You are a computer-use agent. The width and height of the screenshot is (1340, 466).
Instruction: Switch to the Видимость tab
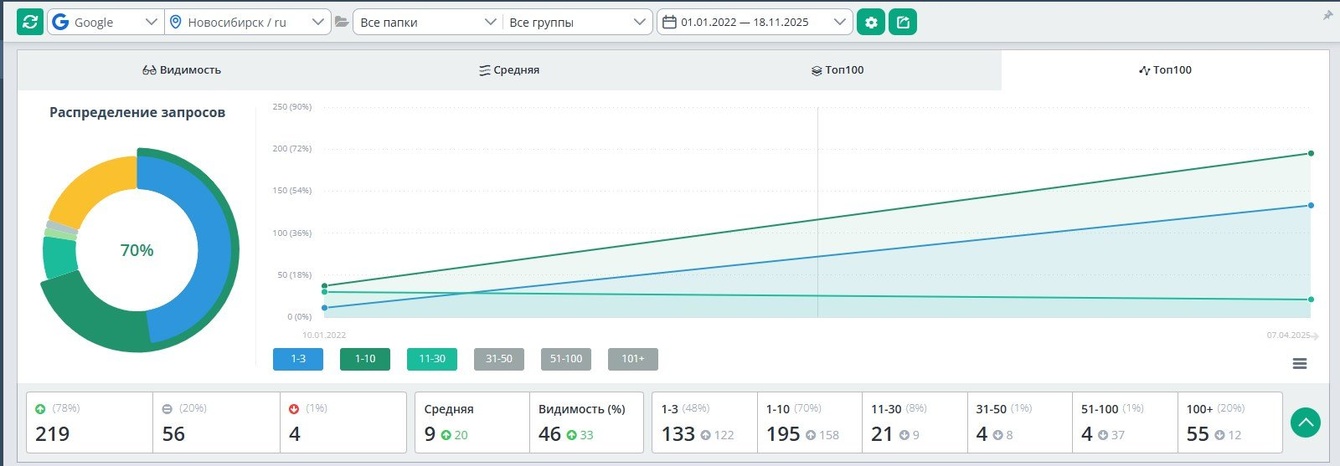(182, 70)
